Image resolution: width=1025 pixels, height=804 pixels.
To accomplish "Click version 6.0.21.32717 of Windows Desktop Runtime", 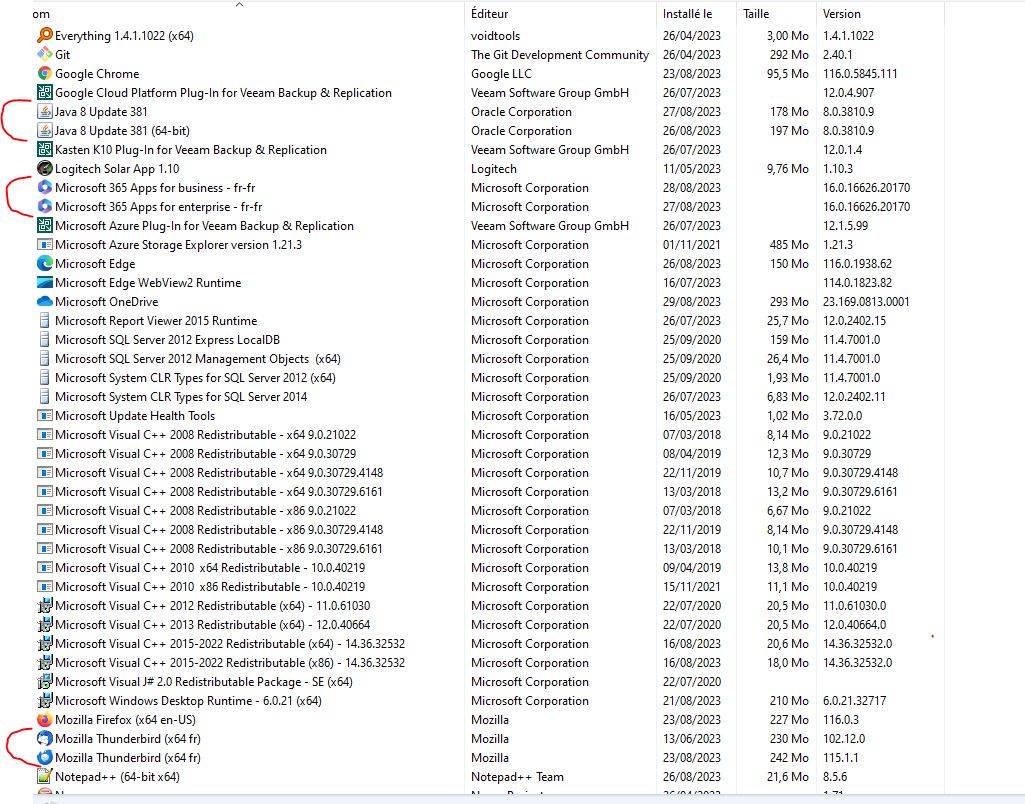I will point(854,700).
